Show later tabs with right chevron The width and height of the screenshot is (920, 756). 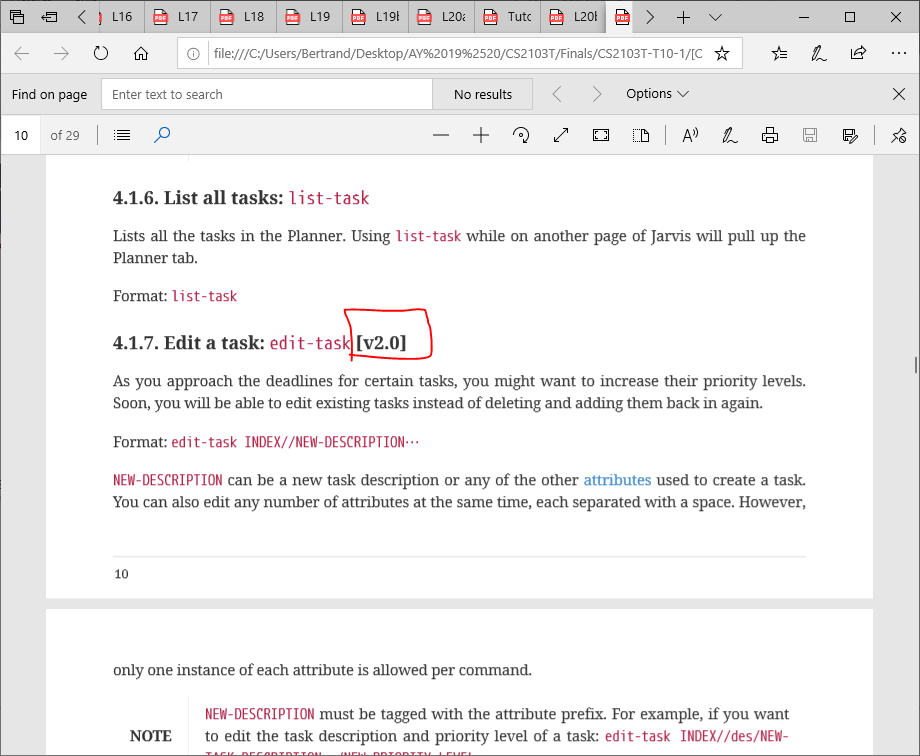point(650,17)
